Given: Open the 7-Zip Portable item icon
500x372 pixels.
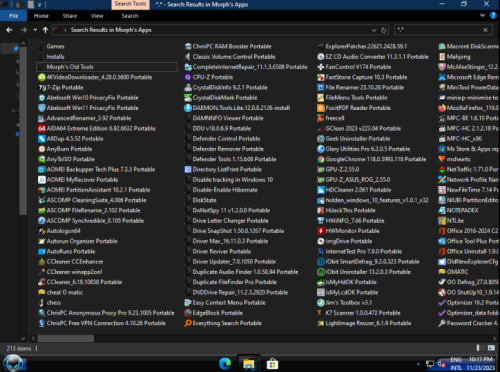Looking at the screenshot, I should [x=42, y=88].
